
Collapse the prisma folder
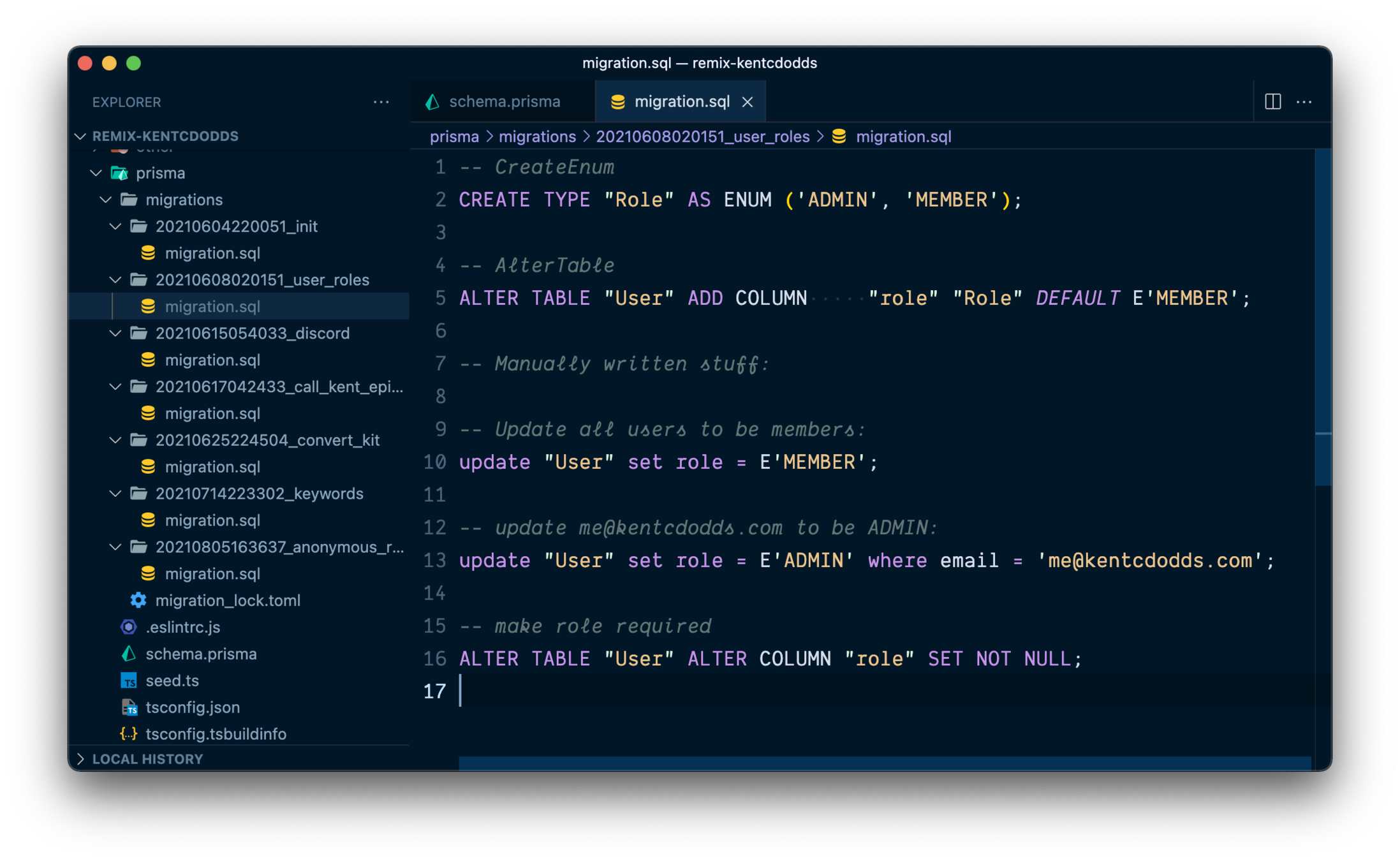96,173
